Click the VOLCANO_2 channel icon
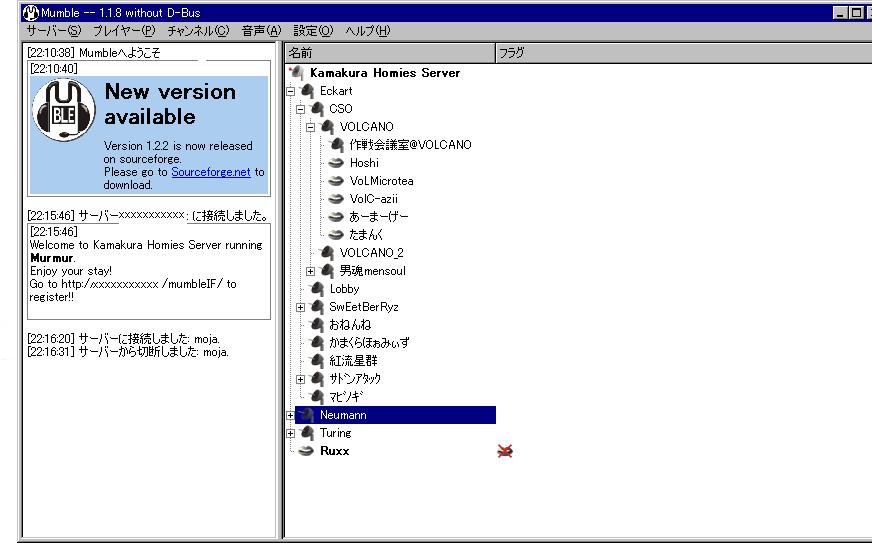This screenshot has width=872, height=543. 327,253
